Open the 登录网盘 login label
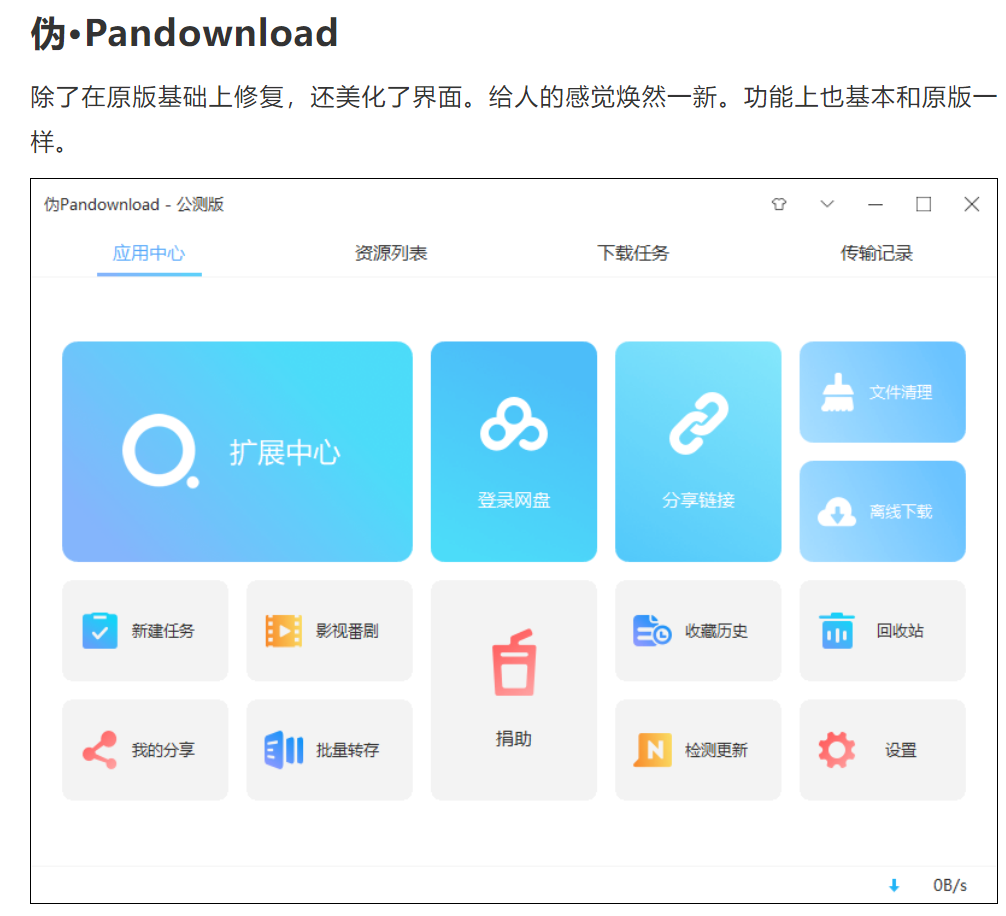This screenshot has width=1006, height=916. coord(513,500)
